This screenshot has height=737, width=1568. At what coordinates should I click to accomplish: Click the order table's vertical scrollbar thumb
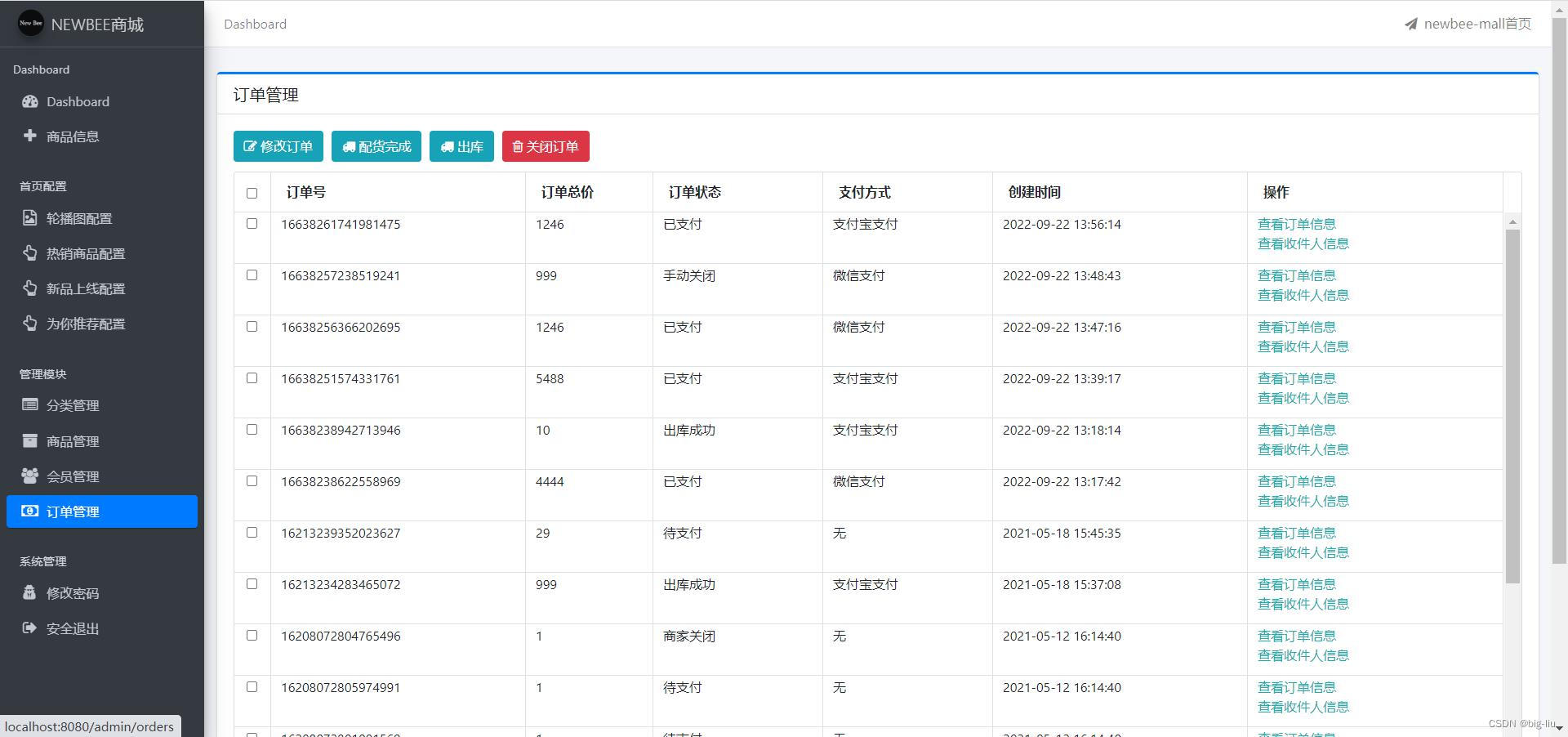coord(1512,406)
